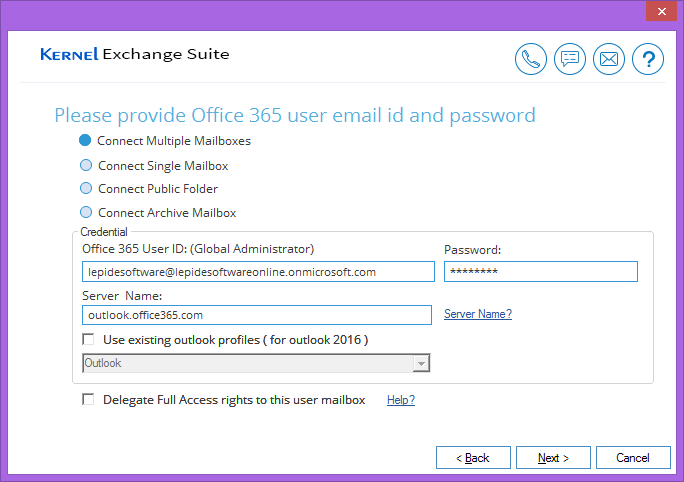Expand the Outlook profile dropdown arrow
The height and width of the screenshot is (482, 684).
click(421, 363)
